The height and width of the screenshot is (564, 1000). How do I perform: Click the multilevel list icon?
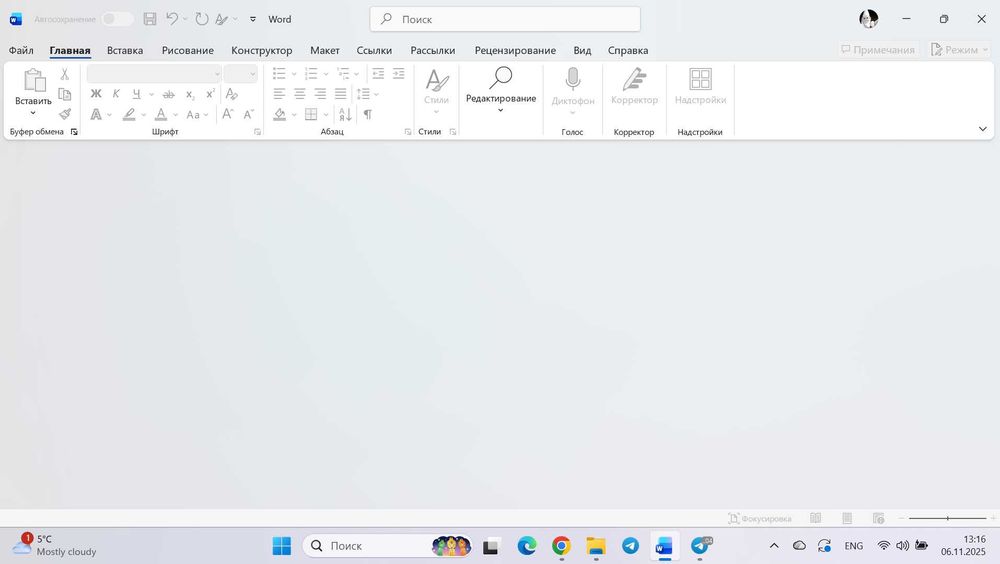[x=343, y=73]
